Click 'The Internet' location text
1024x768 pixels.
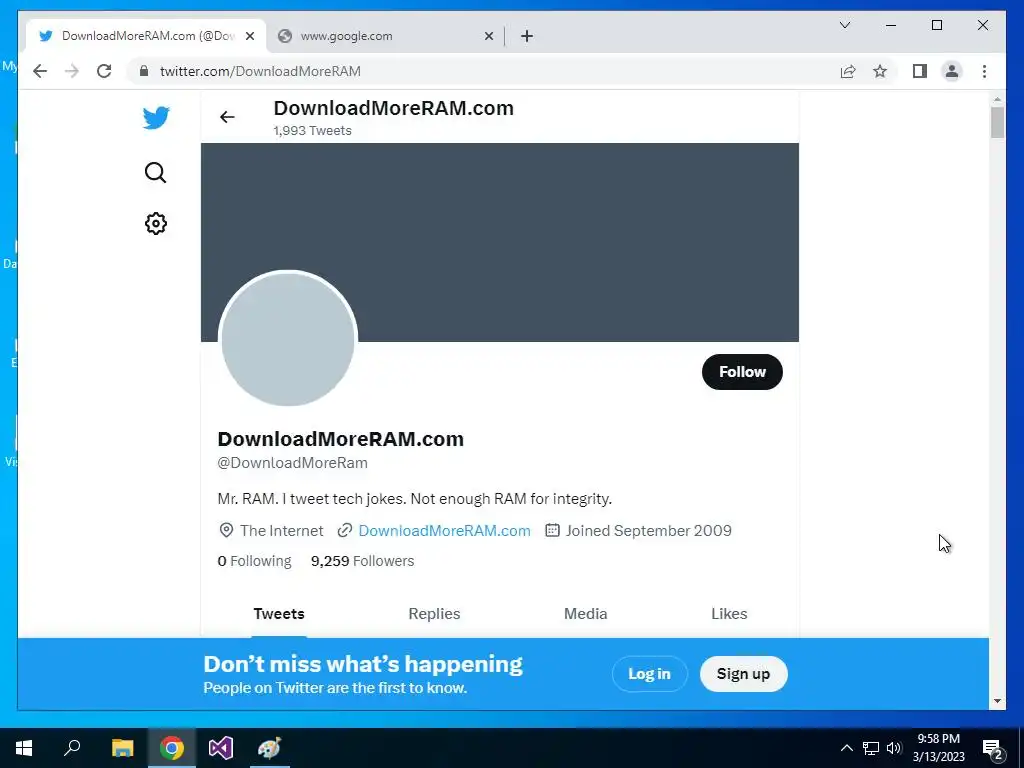click(281, 530)
